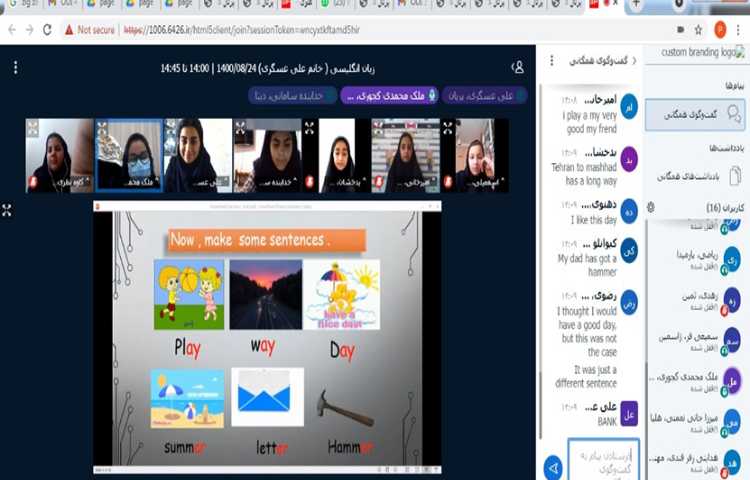The width and height of the screenshot is (750, 480).
Task: Open the shared notes item
Action: coord(695,176)
